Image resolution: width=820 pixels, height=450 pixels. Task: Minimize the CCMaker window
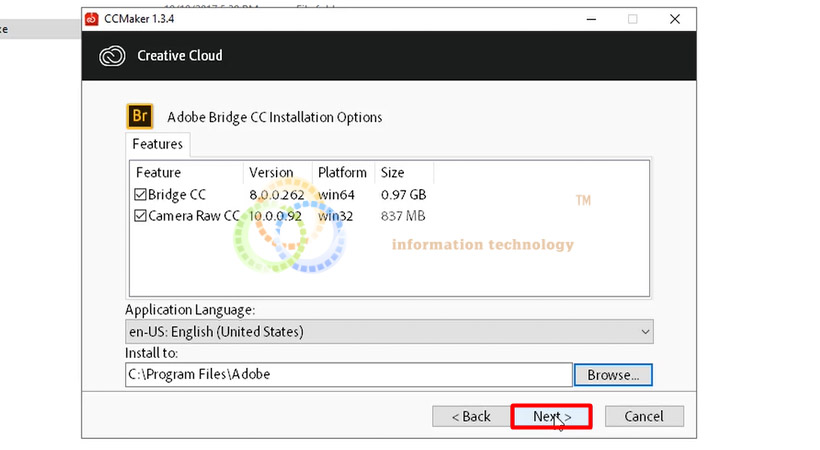(587, 18)
